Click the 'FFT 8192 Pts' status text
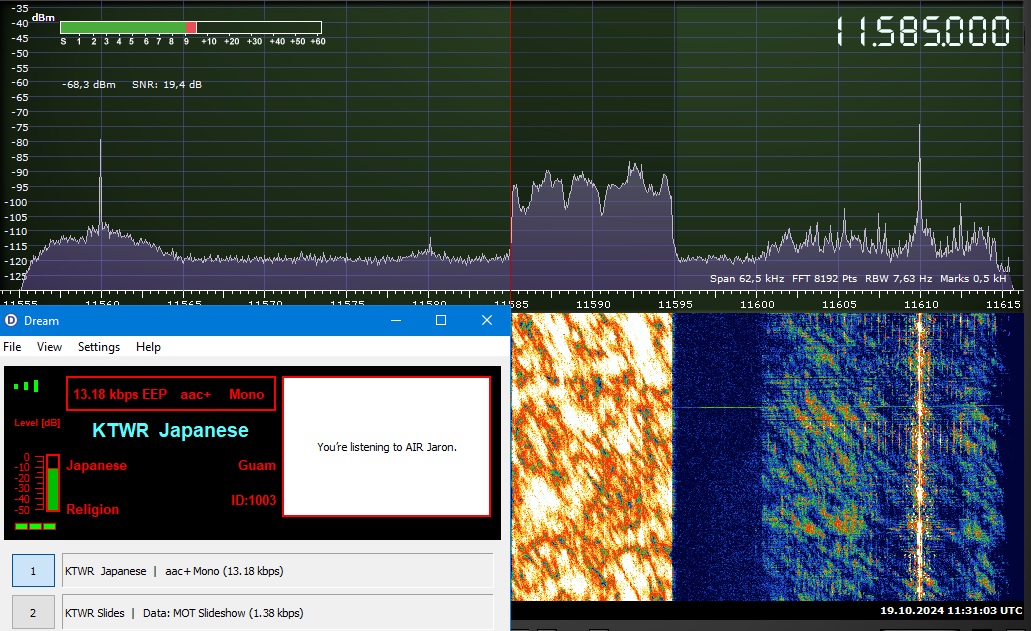Viewport: 1031px width, 631px height. point(825,279)
